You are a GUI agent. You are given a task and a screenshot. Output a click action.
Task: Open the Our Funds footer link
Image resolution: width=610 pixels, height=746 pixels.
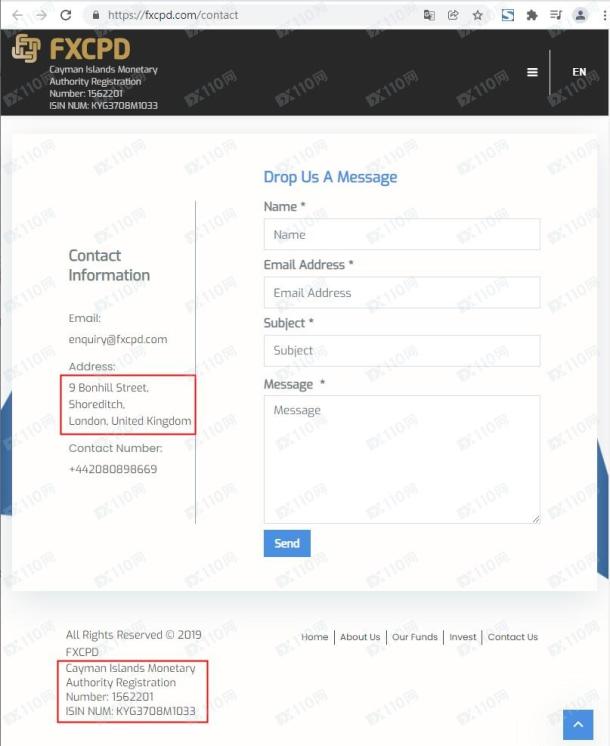414,637
